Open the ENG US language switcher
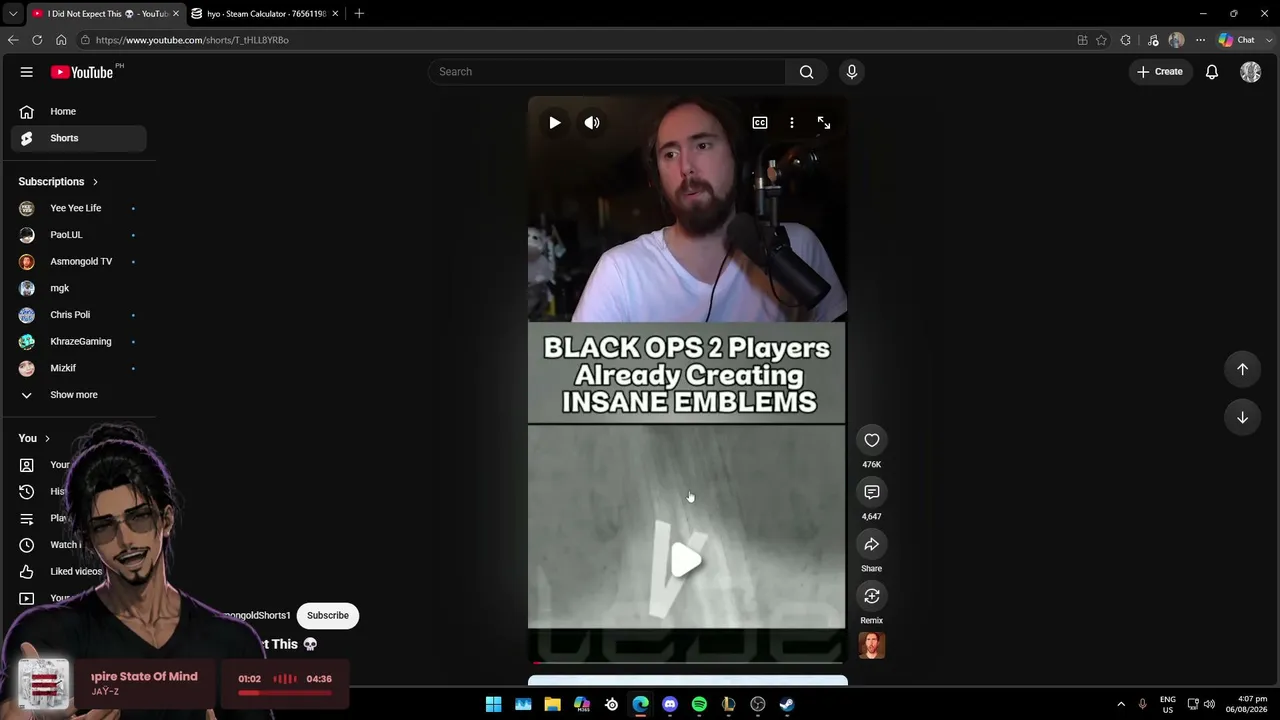Viewport: 1280px width, 720px height. point(1167,704)
